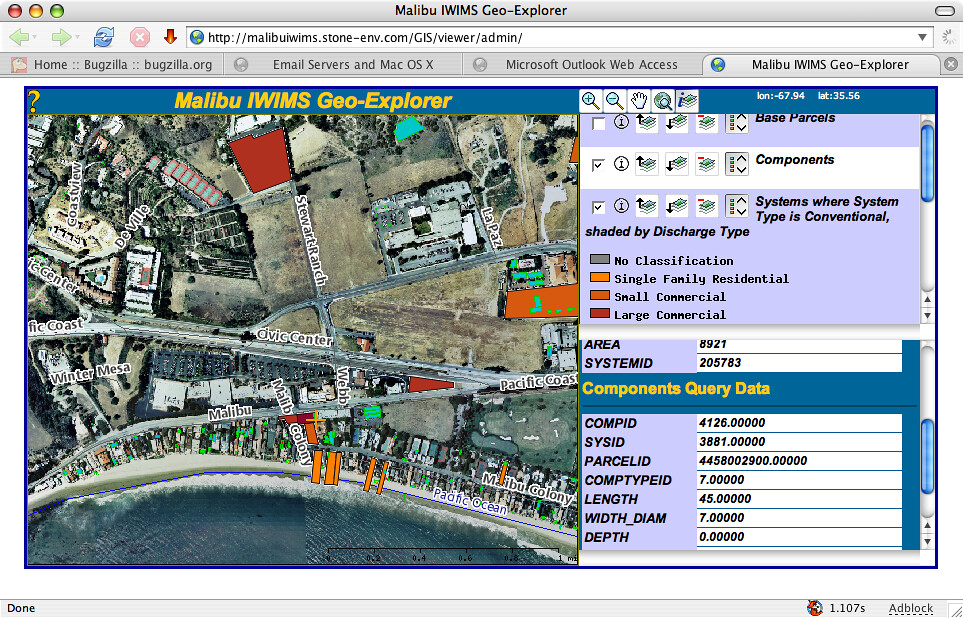Select the zoom out magnifier tool
963x618 pixels.
click(x=615, y=101)
